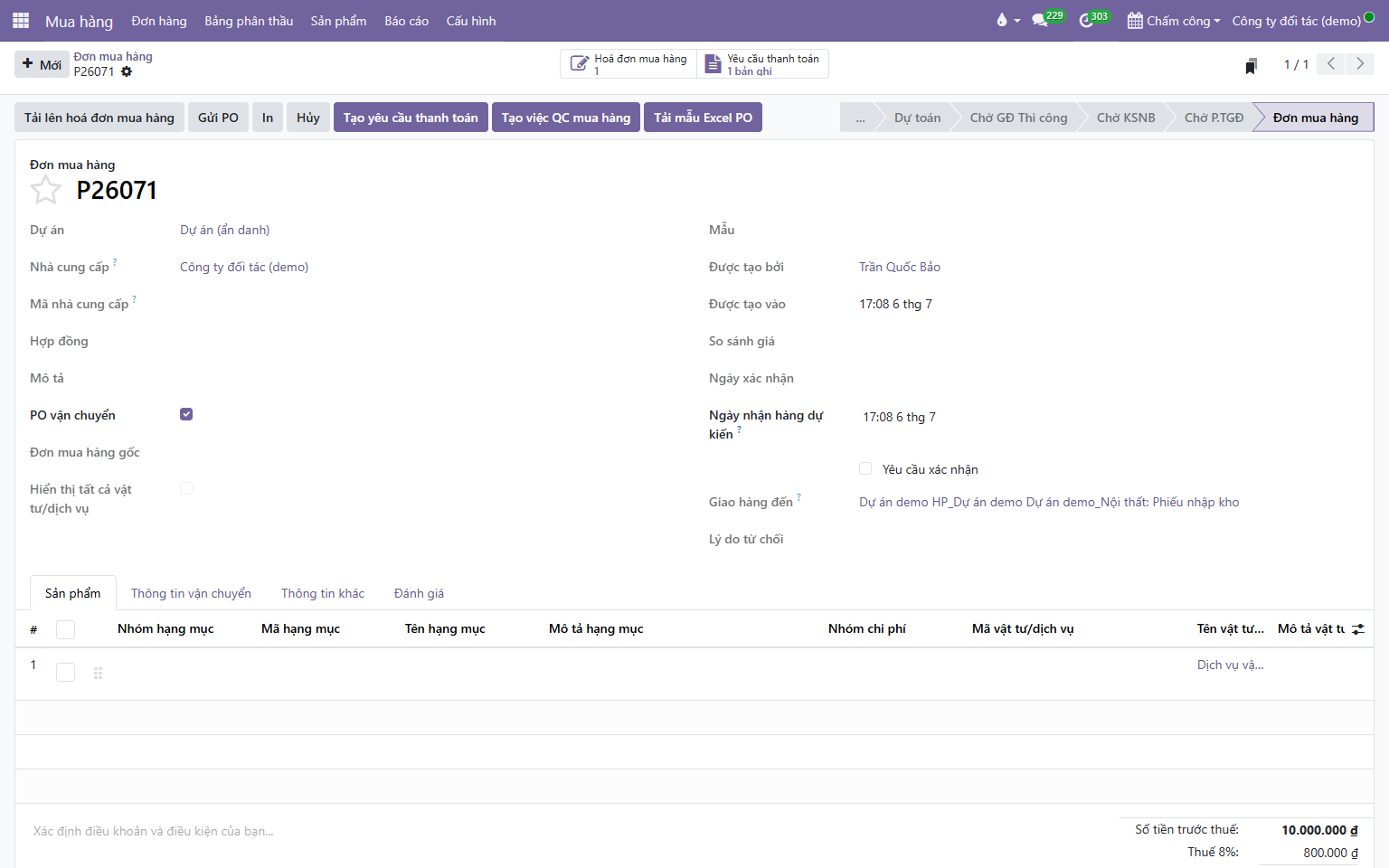The width and height of the screenshot is (1389, 868).
Task: Click the bookmark icon near the record pager
Action: coord(1252,65)
